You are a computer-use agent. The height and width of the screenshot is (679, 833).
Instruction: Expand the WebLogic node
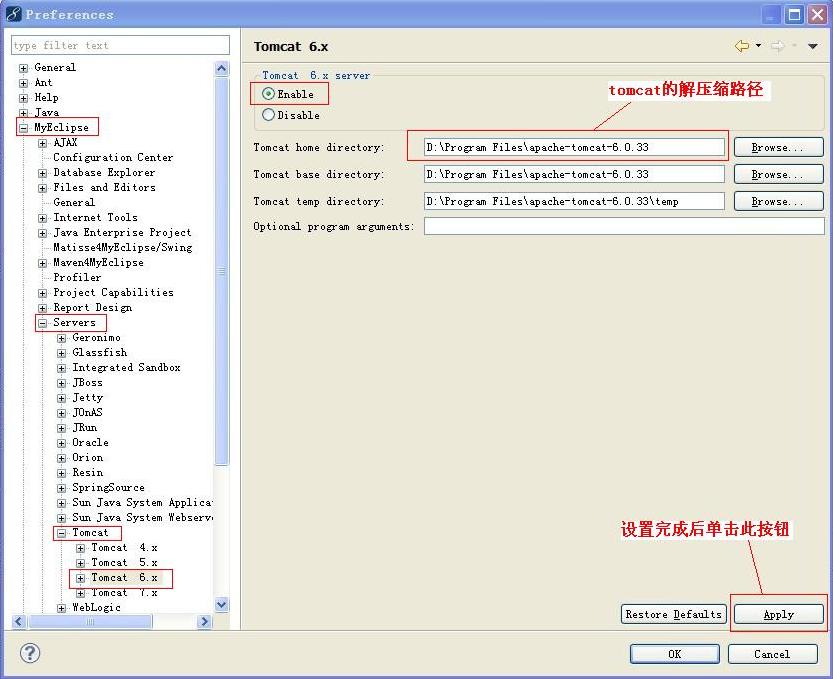tap(62, 608)
